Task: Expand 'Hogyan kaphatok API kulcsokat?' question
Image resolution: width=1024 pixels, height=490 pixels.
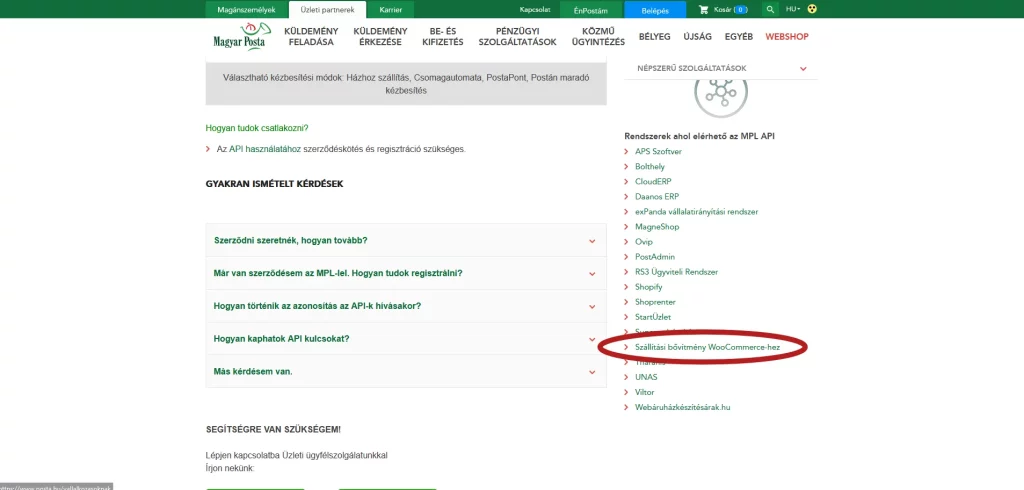Action: pos(591,339)
